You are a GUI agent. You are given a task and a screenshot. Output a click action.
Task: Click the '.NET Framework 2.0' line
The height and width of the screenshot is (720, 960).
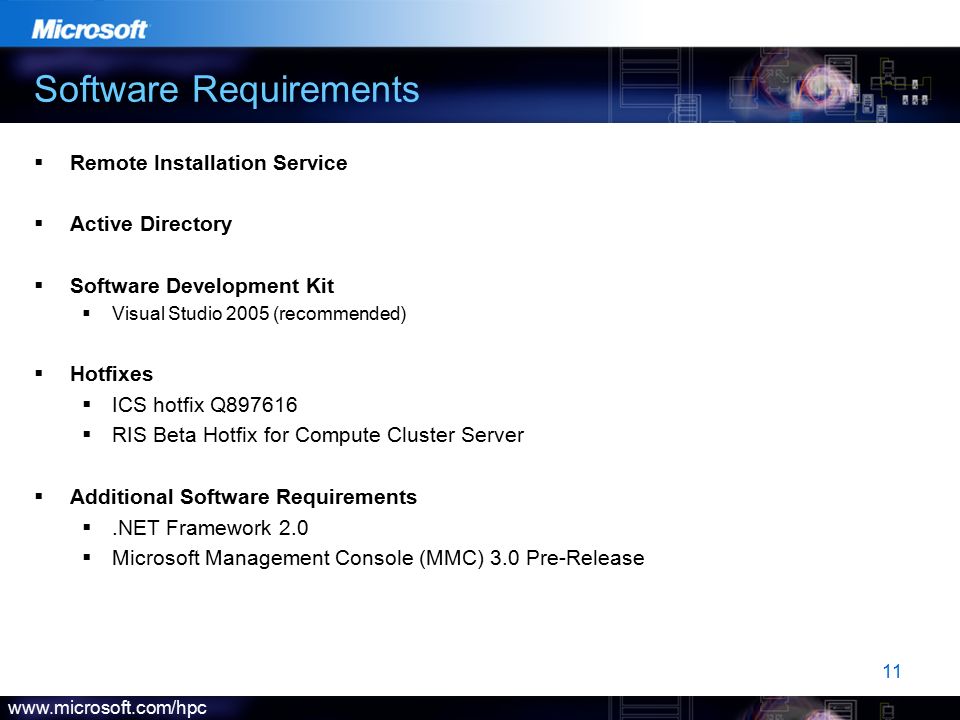point(210,528)
